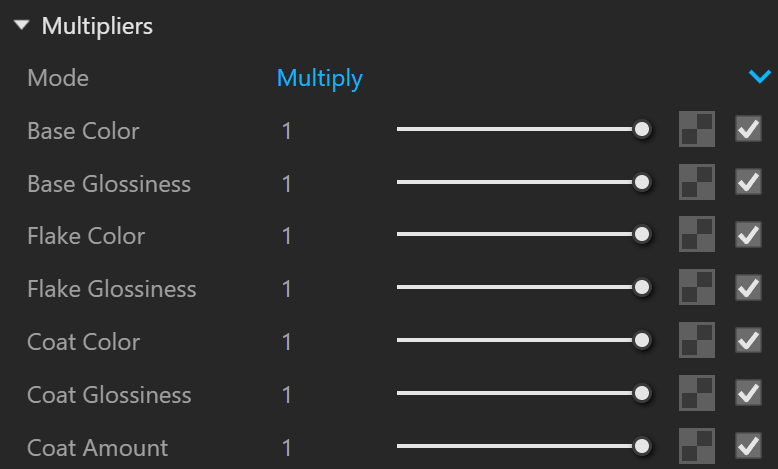Open texture map slot for Flake Glossiness
Viewport: 778px width, 469px height.
pyautogui.click(x=697, y=287)
